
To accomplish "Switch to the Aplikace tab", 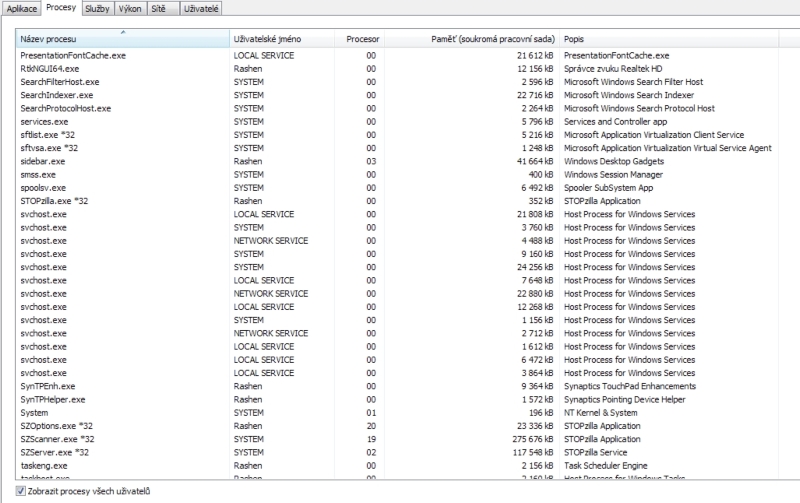I will click(x=22, y=8).
